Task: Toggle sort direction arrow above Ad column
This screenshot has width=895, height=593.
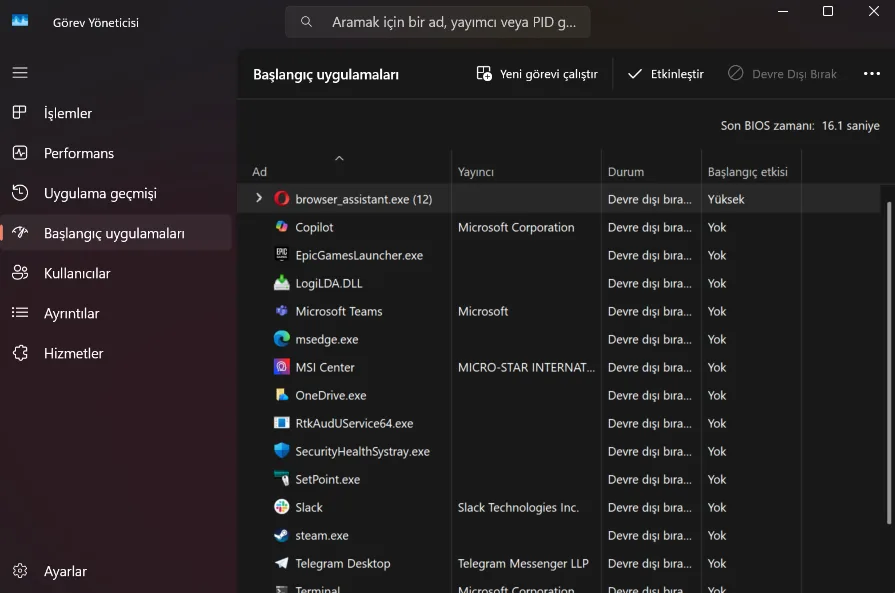Action: coord(339,158)
